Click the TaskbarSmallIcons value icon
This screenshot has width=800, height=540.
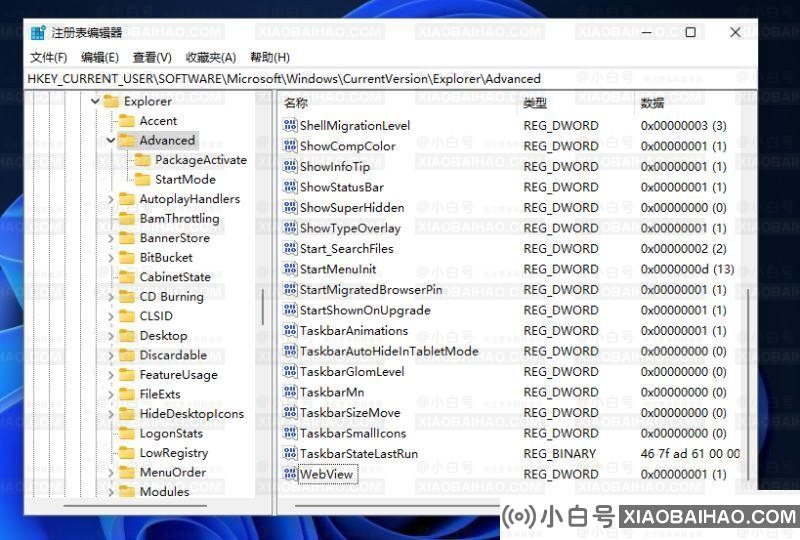coord(290,433)
